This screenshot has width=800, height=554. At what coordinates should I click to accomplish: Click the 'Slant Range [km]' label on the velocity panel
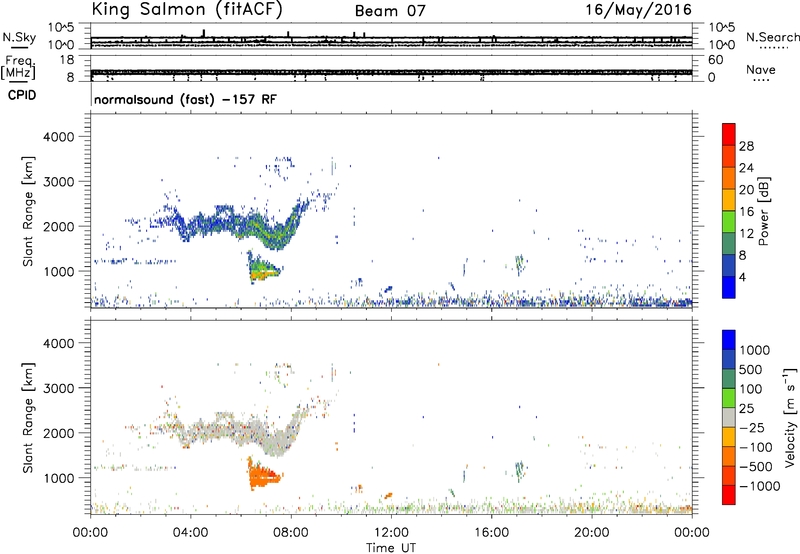(x=28, y=417)
